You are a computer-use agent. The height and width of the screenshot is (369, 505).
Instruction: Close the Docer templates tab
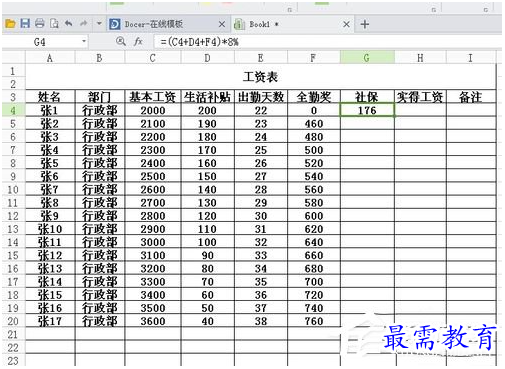222,24
